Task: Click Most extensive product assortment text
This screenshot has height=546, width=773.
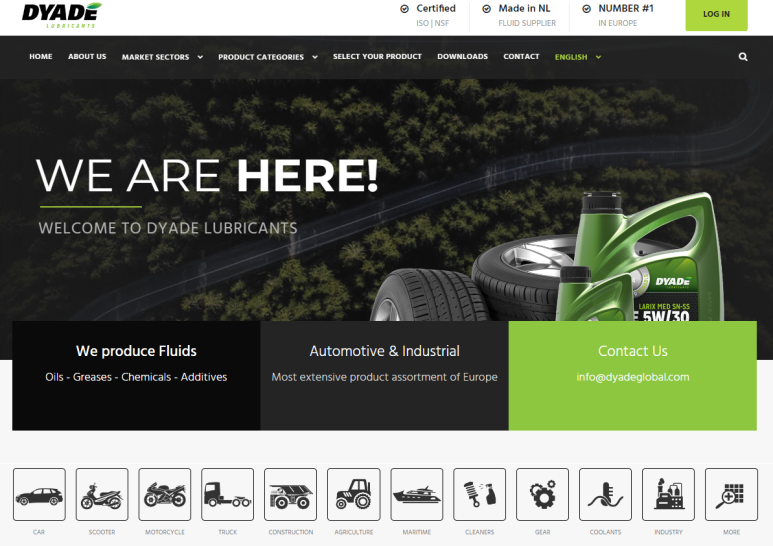Action: pyautogui.click(x=385, y=377)
